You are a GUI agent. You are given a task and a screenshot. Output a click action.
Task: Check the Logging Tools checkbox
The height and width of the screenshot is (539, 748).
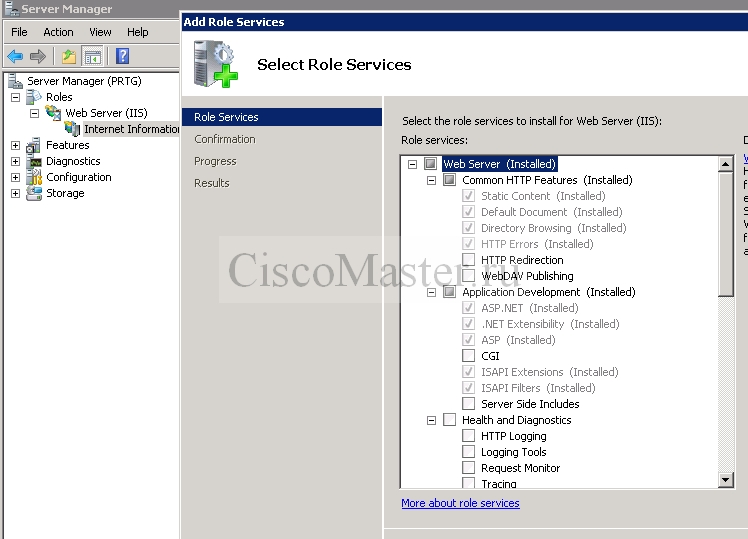468,452
